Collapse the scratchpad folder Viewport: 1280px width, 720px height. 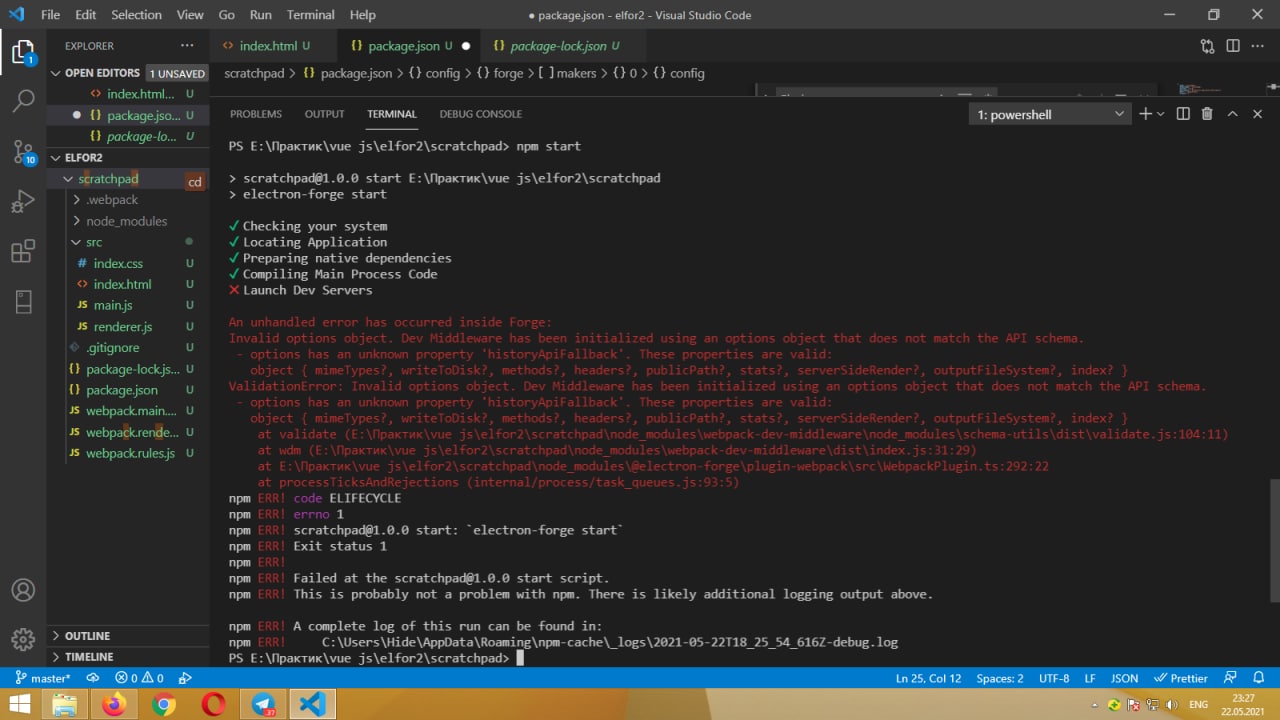[108, 179]
